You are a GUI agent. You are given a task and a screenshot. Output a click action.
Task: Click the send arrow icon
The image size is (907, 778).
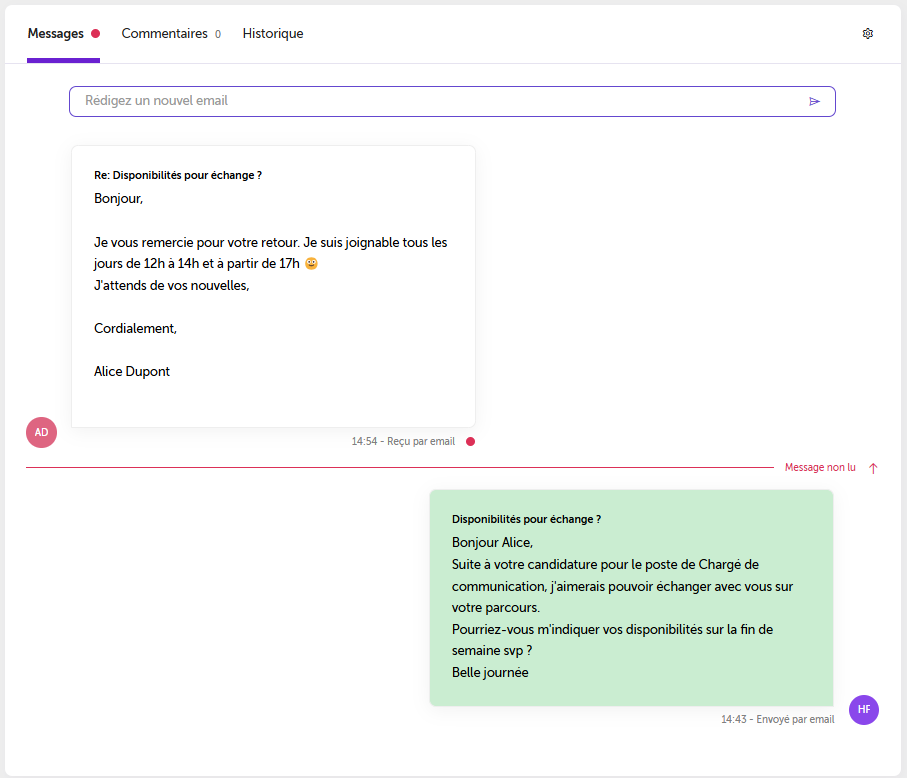[814, 102]
